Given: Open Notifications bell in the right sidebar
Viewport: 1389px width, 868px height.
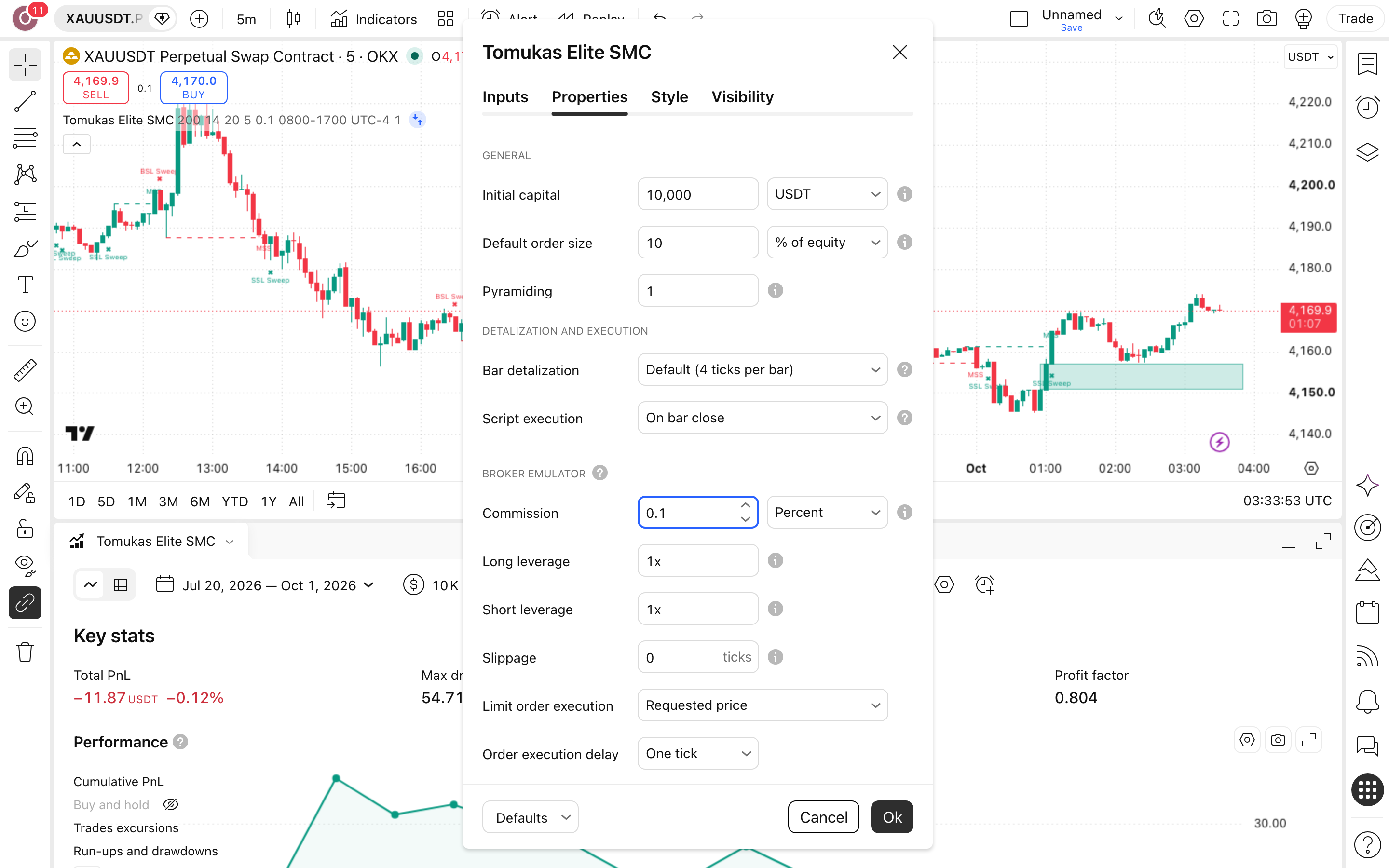Looking at the screenshot, I should (x=1367, y=701).
